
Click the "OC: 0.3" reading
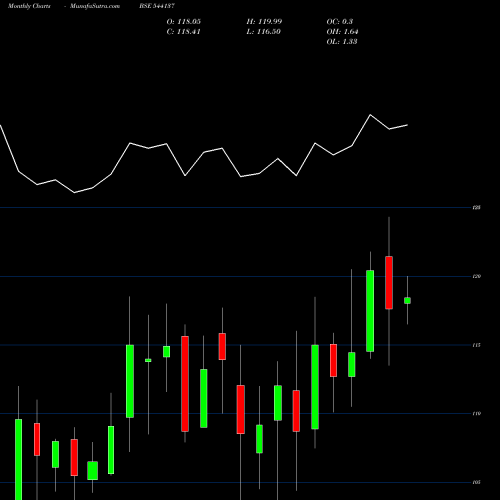340,22
